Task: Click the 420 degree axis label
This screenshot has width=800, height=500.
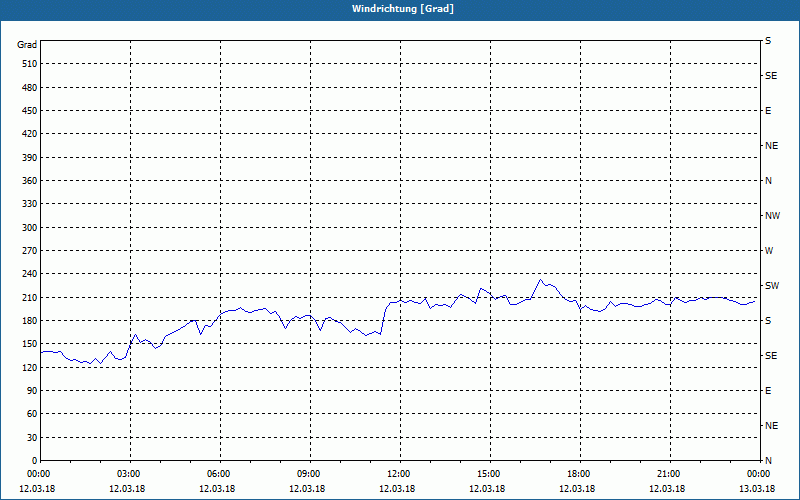Action: [x=29, y=134]
